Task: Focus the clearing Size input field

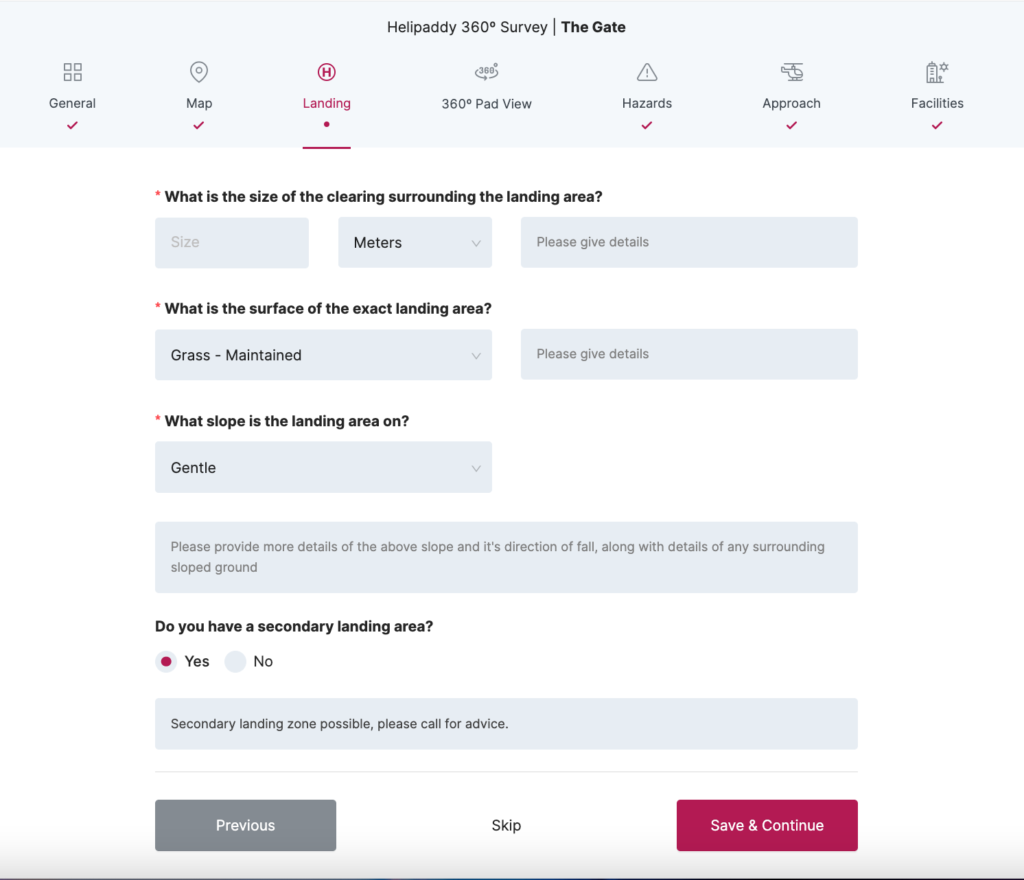Action: coord(231,243)
